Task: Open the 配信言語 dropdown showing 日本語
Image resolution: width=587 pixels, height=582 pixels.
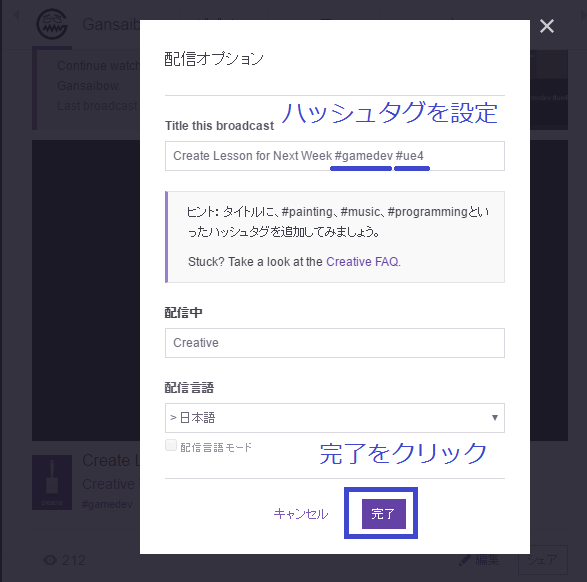Action: pos(335,418)
